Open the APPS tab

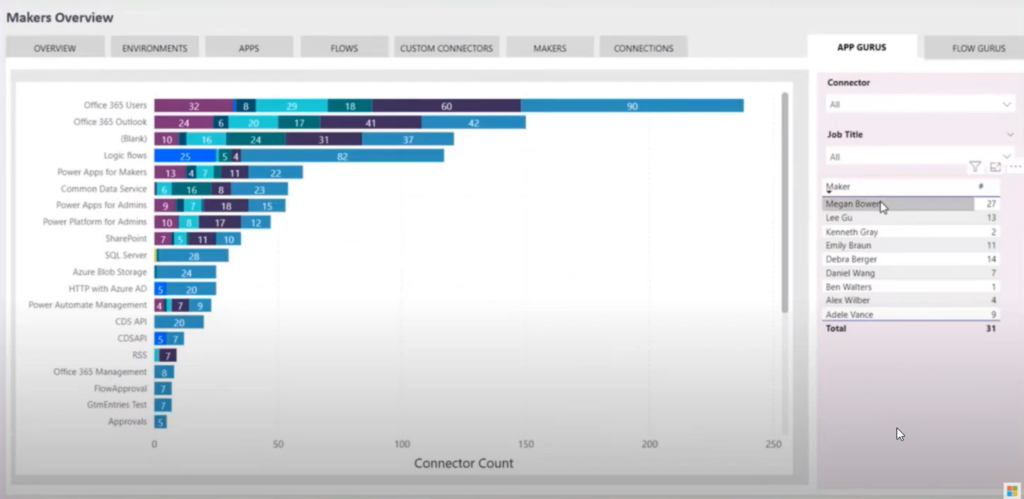point(249,48)
